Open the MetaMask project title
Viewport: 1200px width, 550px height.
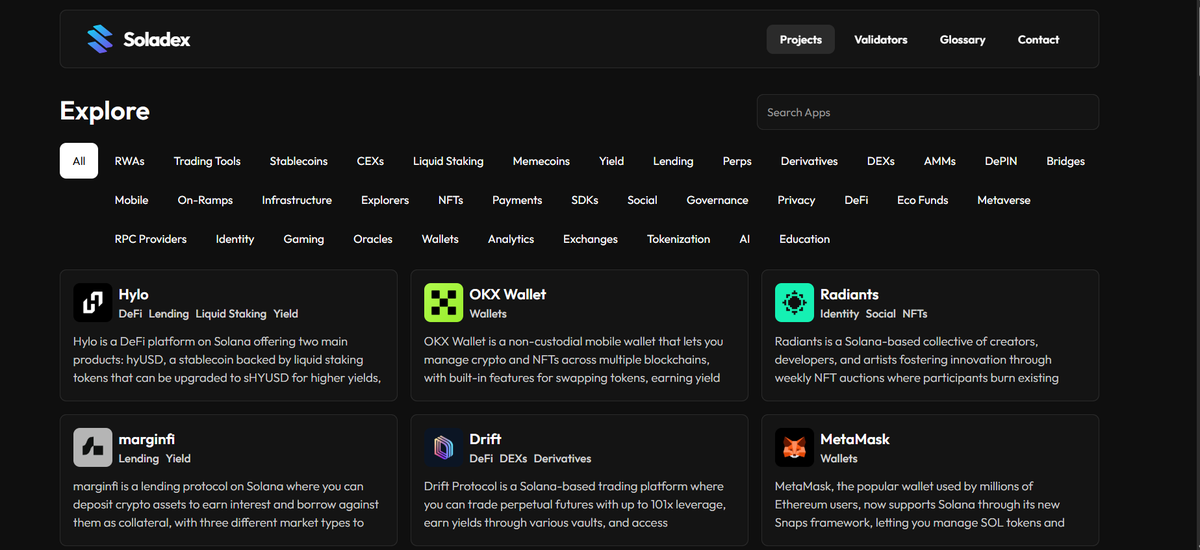(855, 439)
